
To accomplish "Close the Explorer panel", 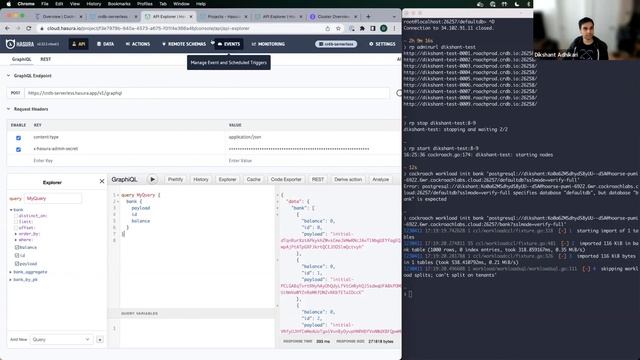I will tap(102, 181).
